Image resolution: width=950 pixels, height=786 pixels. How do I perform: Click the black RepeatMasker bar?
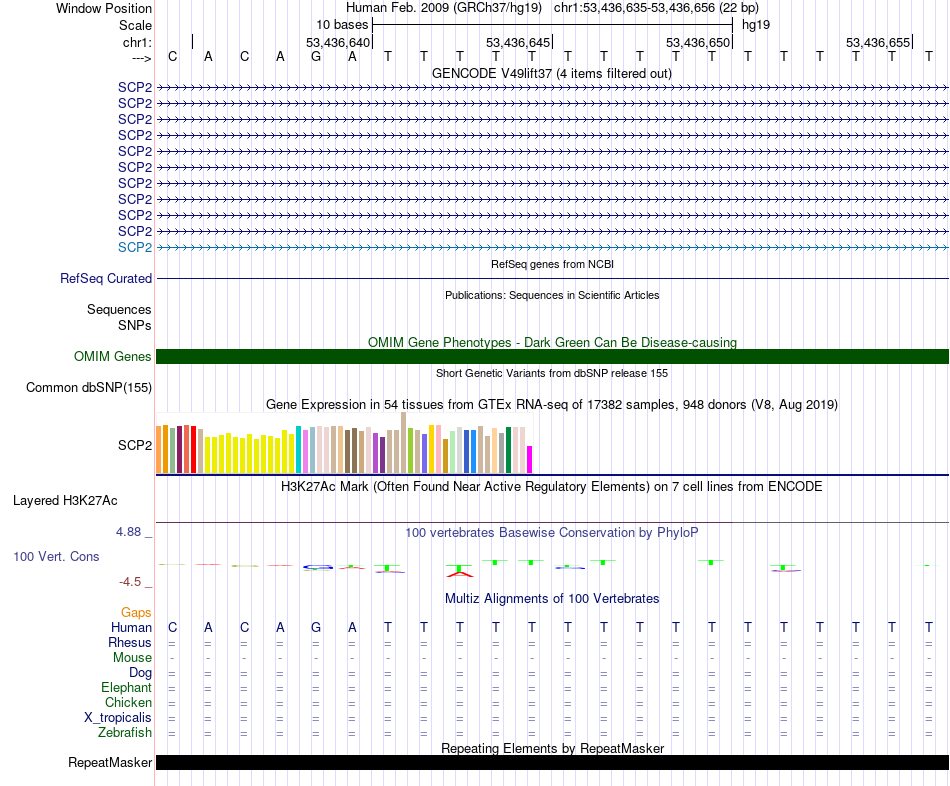coord(552,762)
